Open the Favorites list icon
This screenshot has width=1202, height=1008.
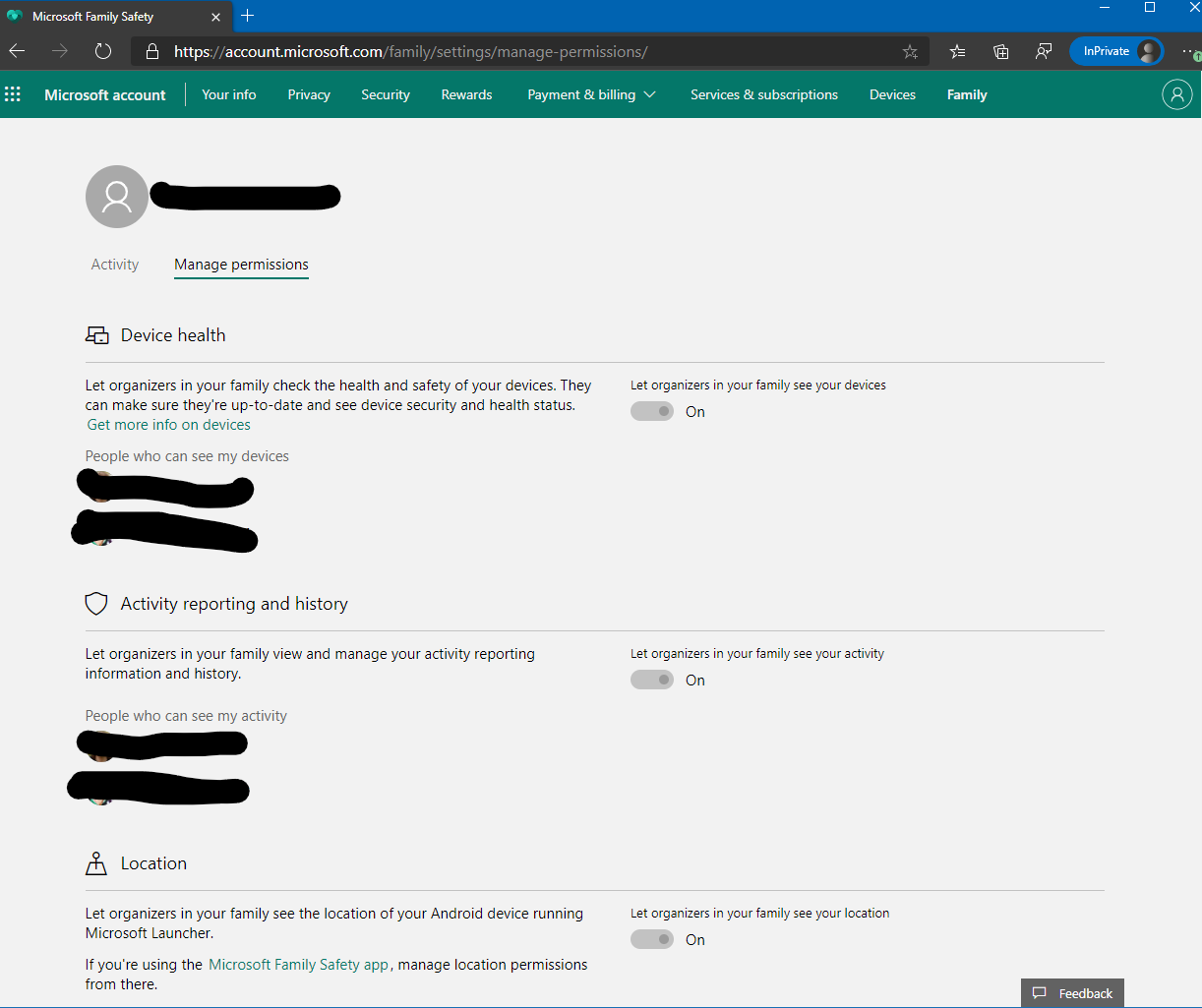pyautogui.click(x=957, y=51)
